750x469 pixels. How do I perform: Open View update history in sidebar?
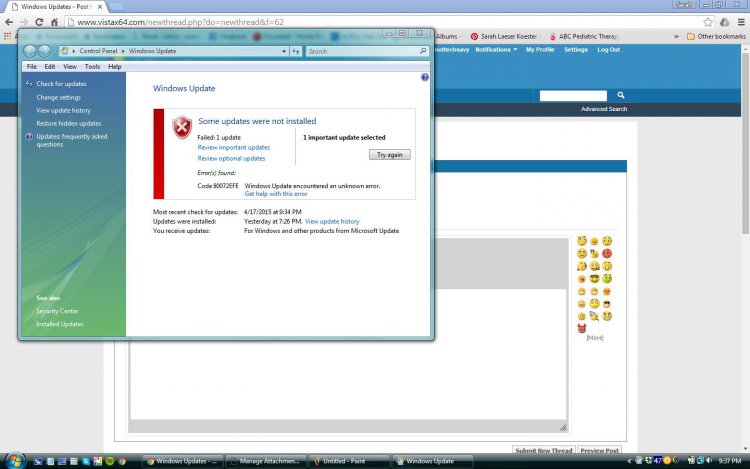(x=63, y=110)
